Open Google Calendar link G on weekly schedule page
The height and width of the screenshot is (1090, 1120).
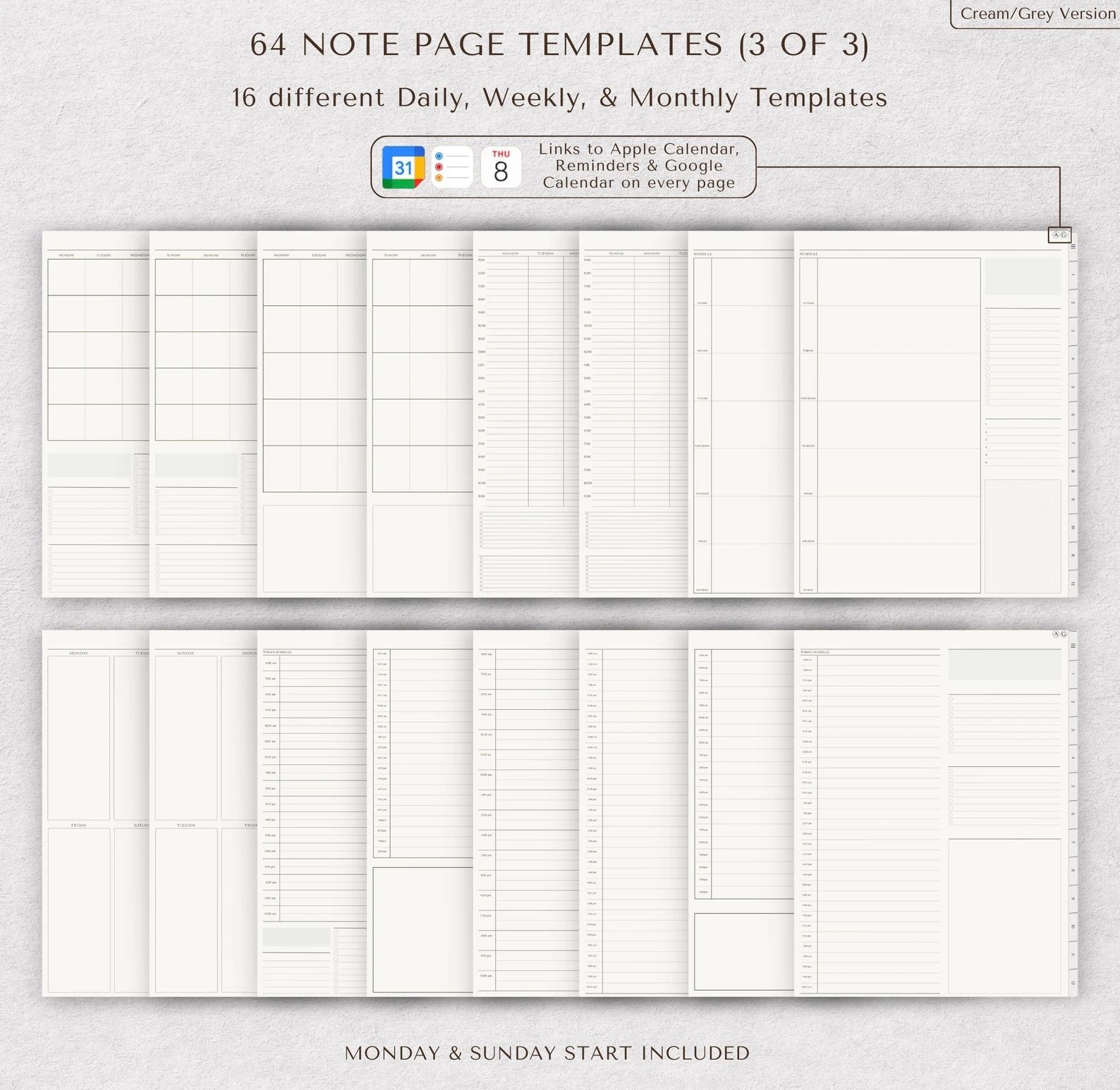1064,235
